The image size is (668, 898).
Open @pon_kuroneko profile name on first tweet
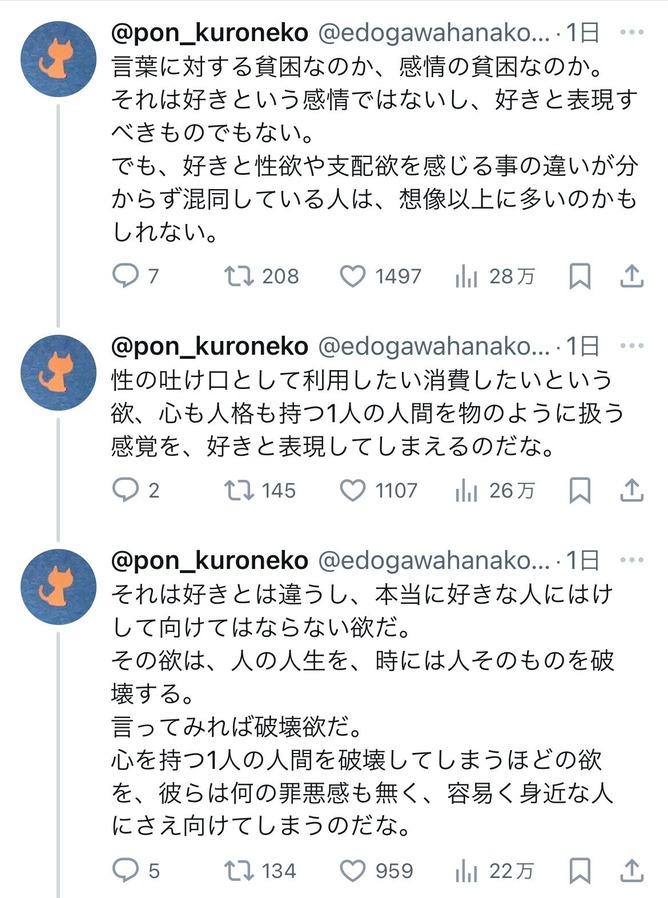pyautogui.click(x=209, y=32)
